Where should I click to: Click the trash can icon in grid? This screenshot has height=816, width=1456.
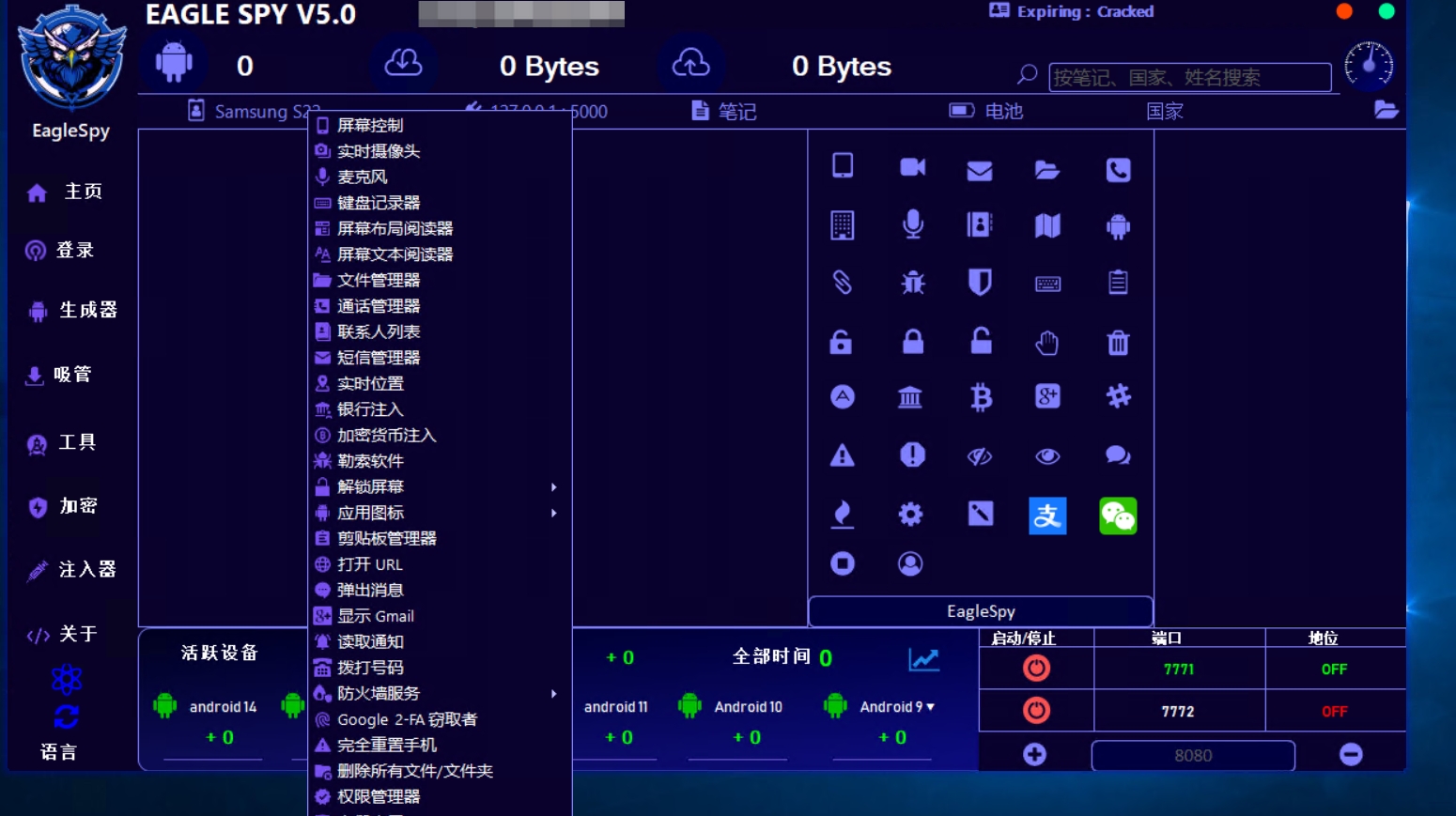click(x=1118, y=343)
